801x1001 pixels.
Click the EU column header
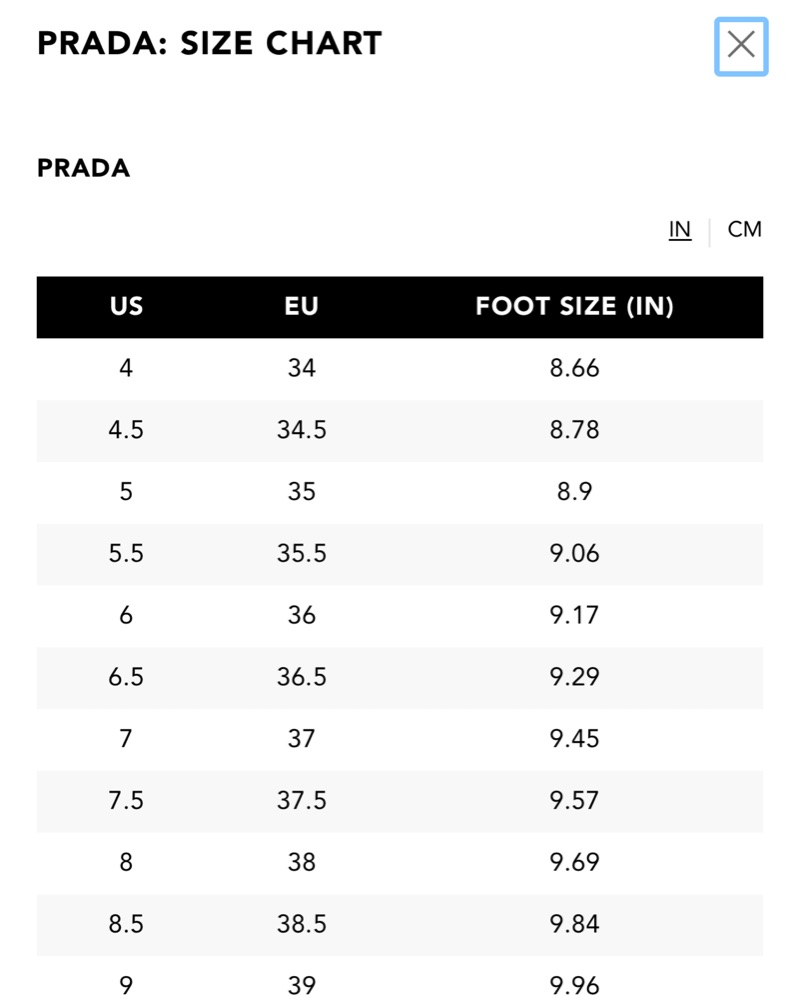pos(301,306)
